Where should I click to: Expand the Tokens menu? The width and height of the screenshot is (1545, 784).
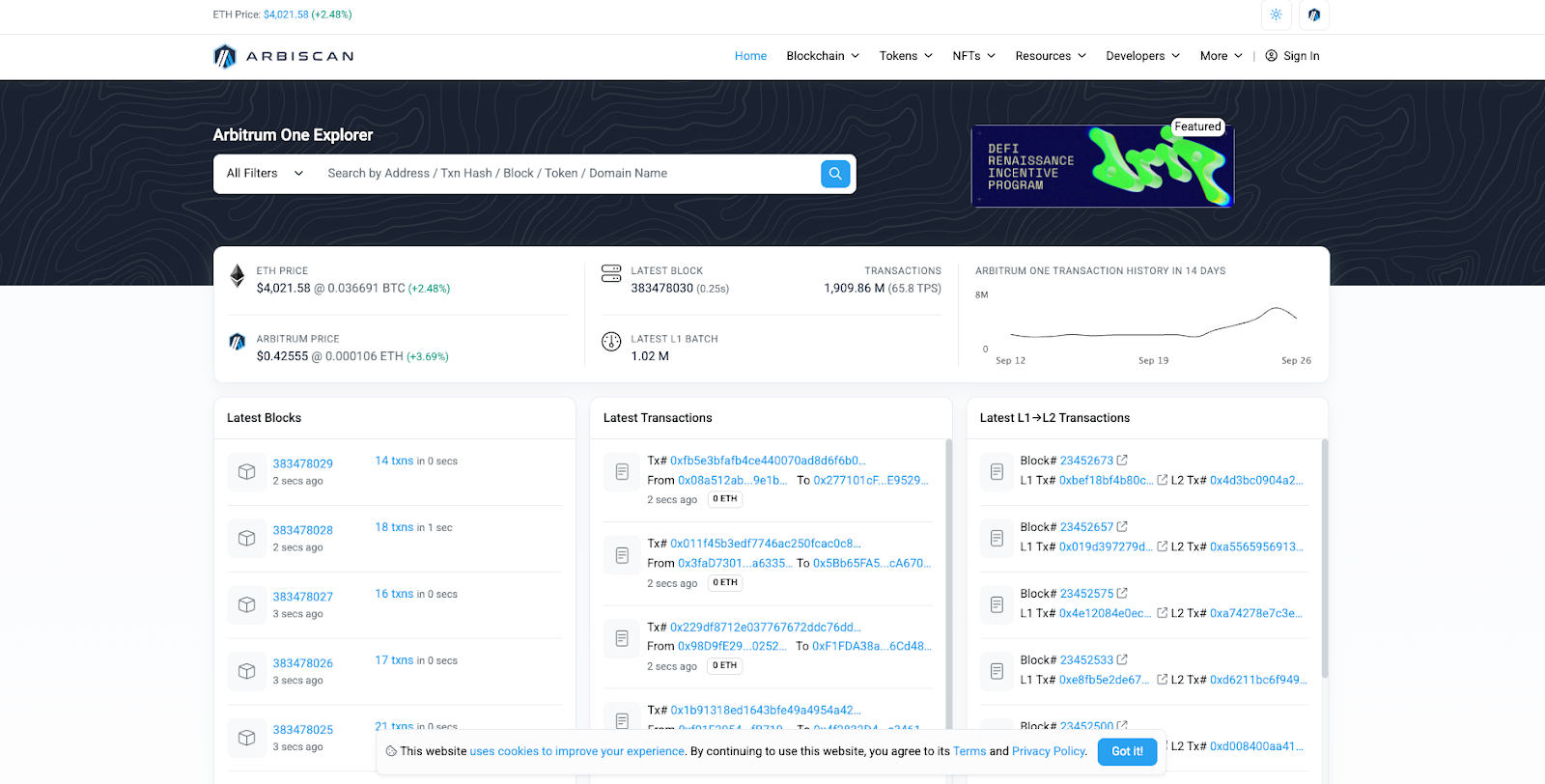click(906, 56)
